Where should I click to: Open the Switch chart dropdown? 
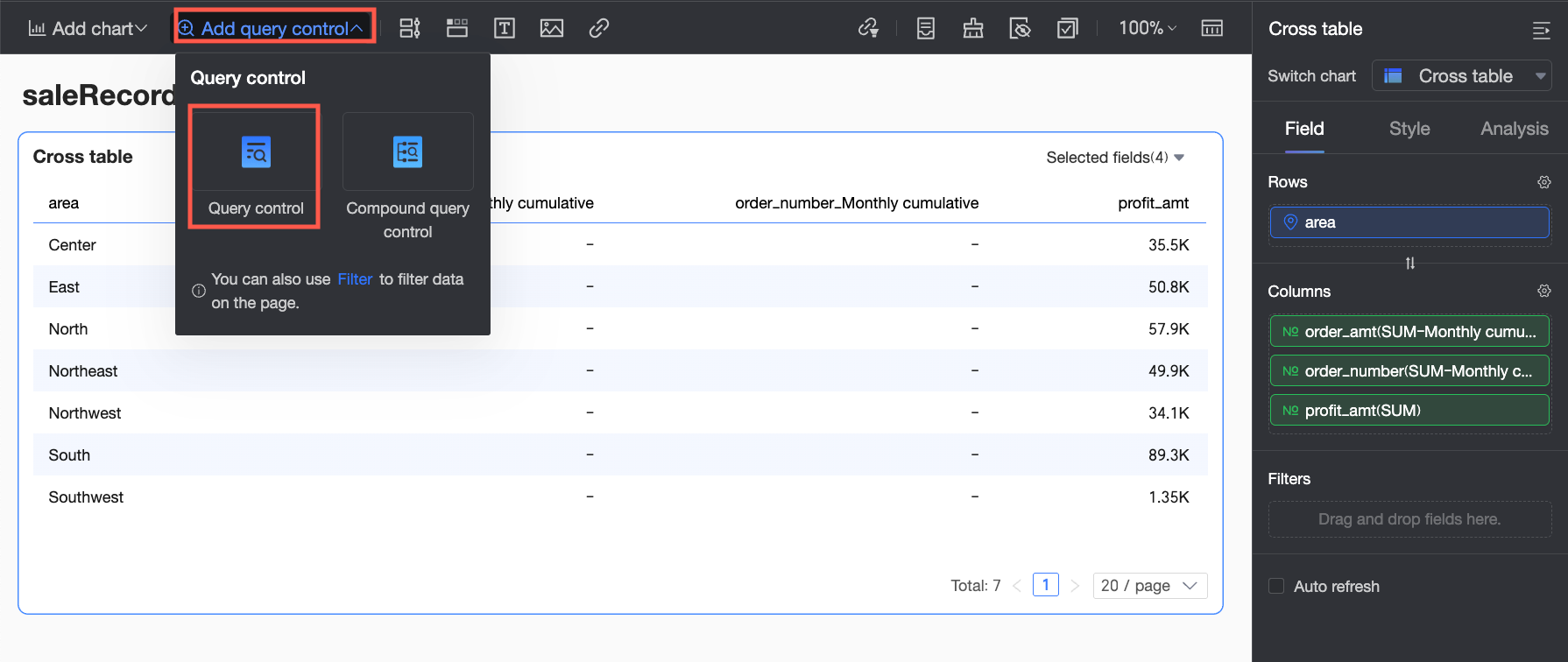[1461, 76]
